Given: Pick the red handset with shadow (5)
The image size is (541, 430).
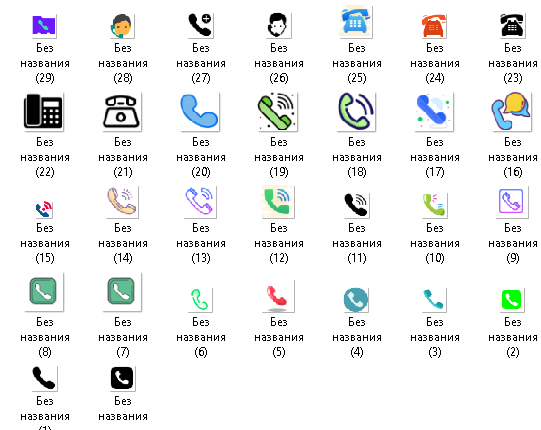Looking at the screenshot, I should [x=277, y=297].
